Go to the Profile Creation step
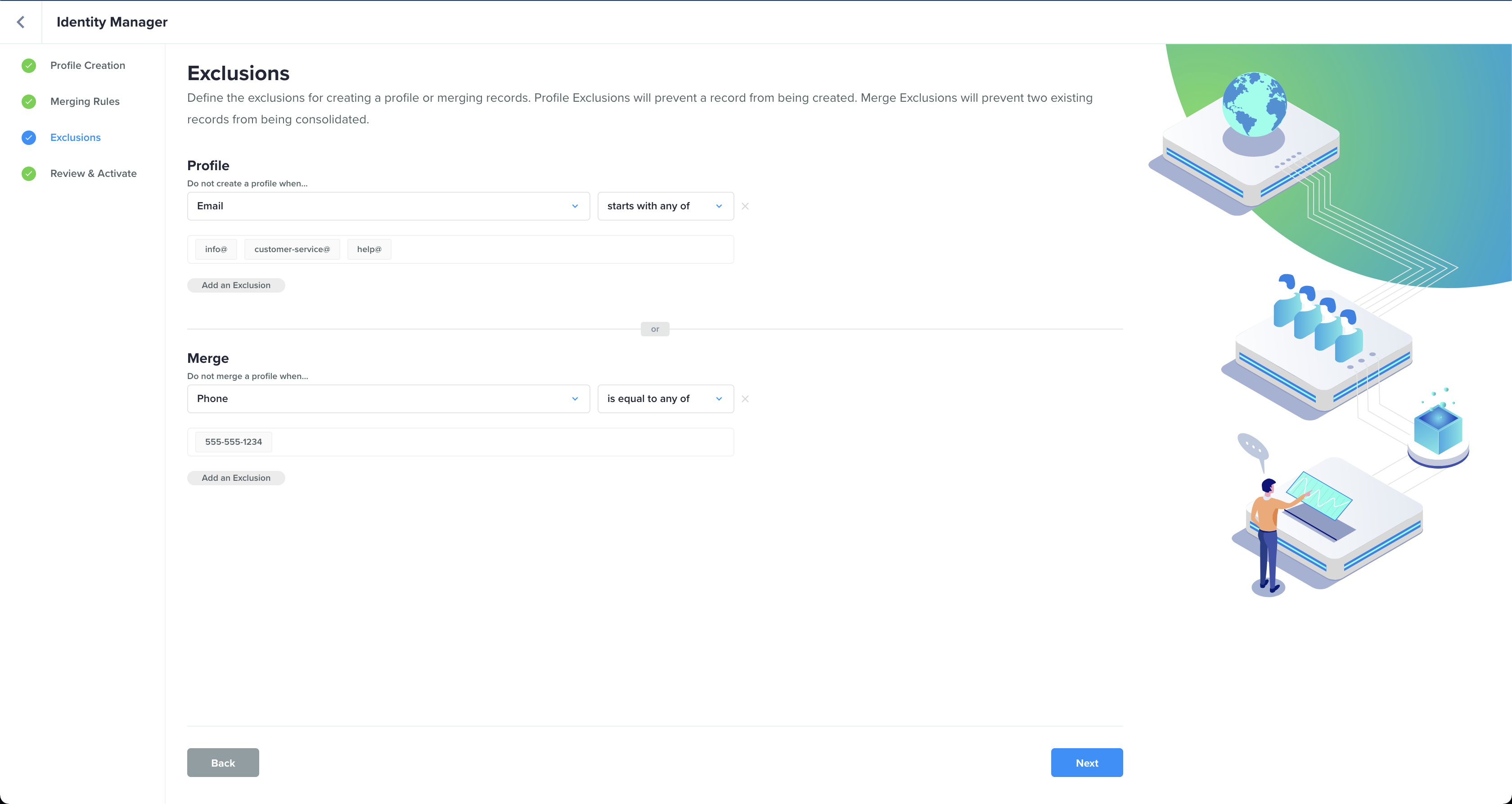This screenshot has height=804, width=1512. (87, 65)
